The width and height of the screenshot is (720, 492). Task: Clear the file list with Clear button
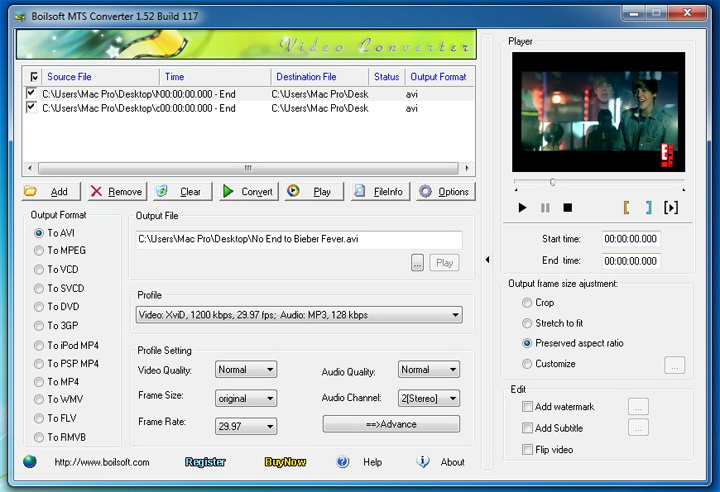(x=180, y=191)
